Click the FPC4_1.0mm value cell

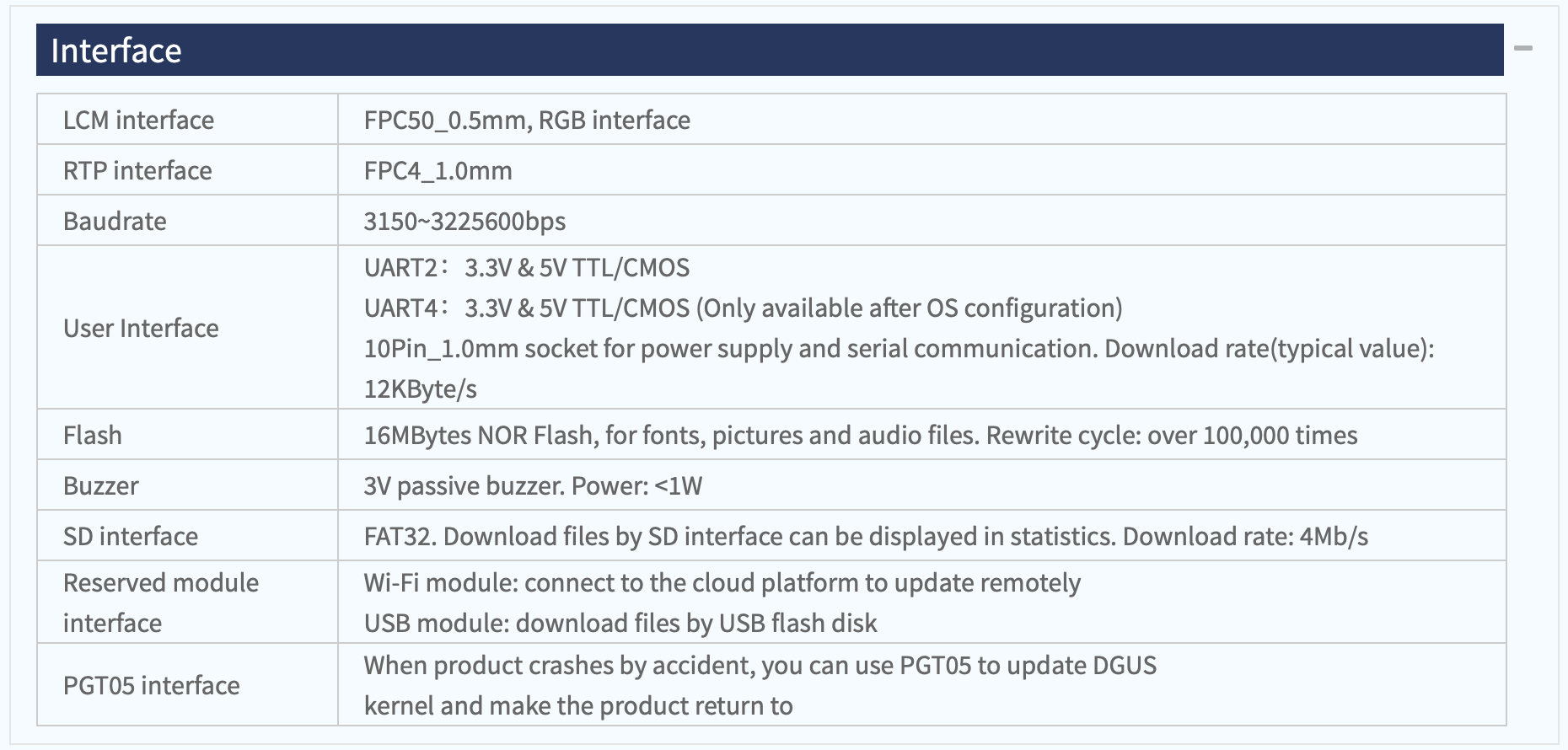click(x=922, y=170)
